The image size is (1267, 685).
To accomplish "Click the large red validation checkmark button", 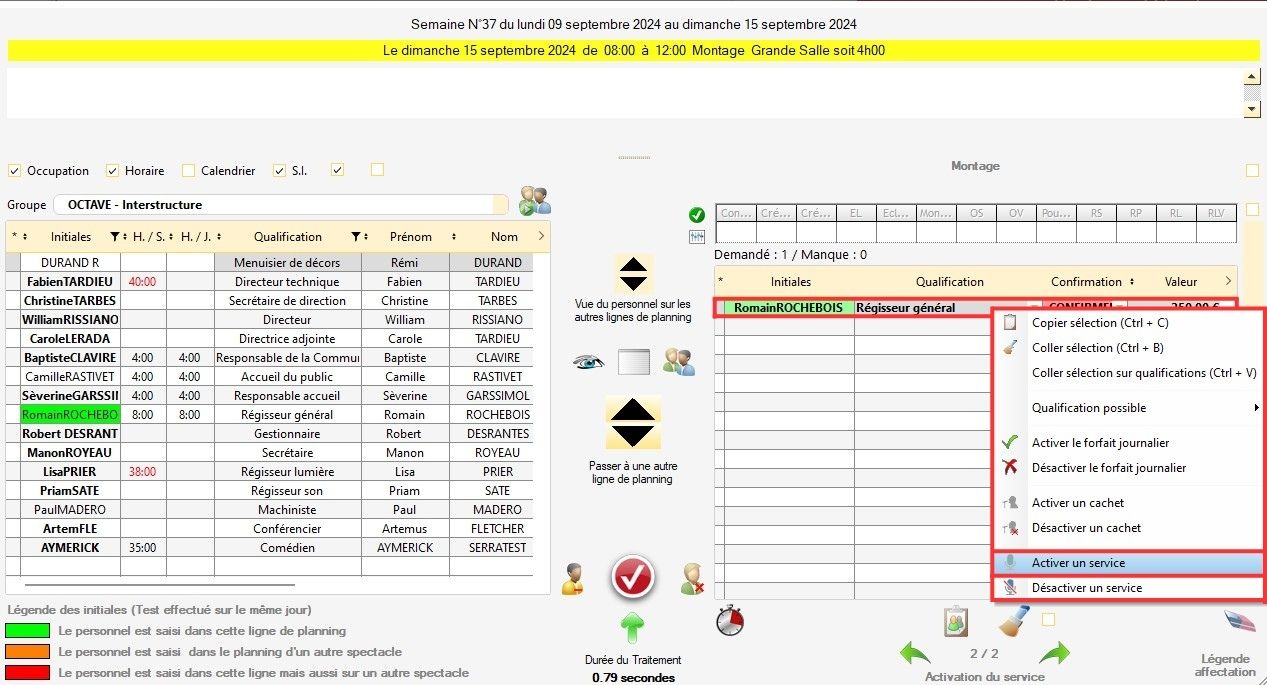I will [633, 577].
